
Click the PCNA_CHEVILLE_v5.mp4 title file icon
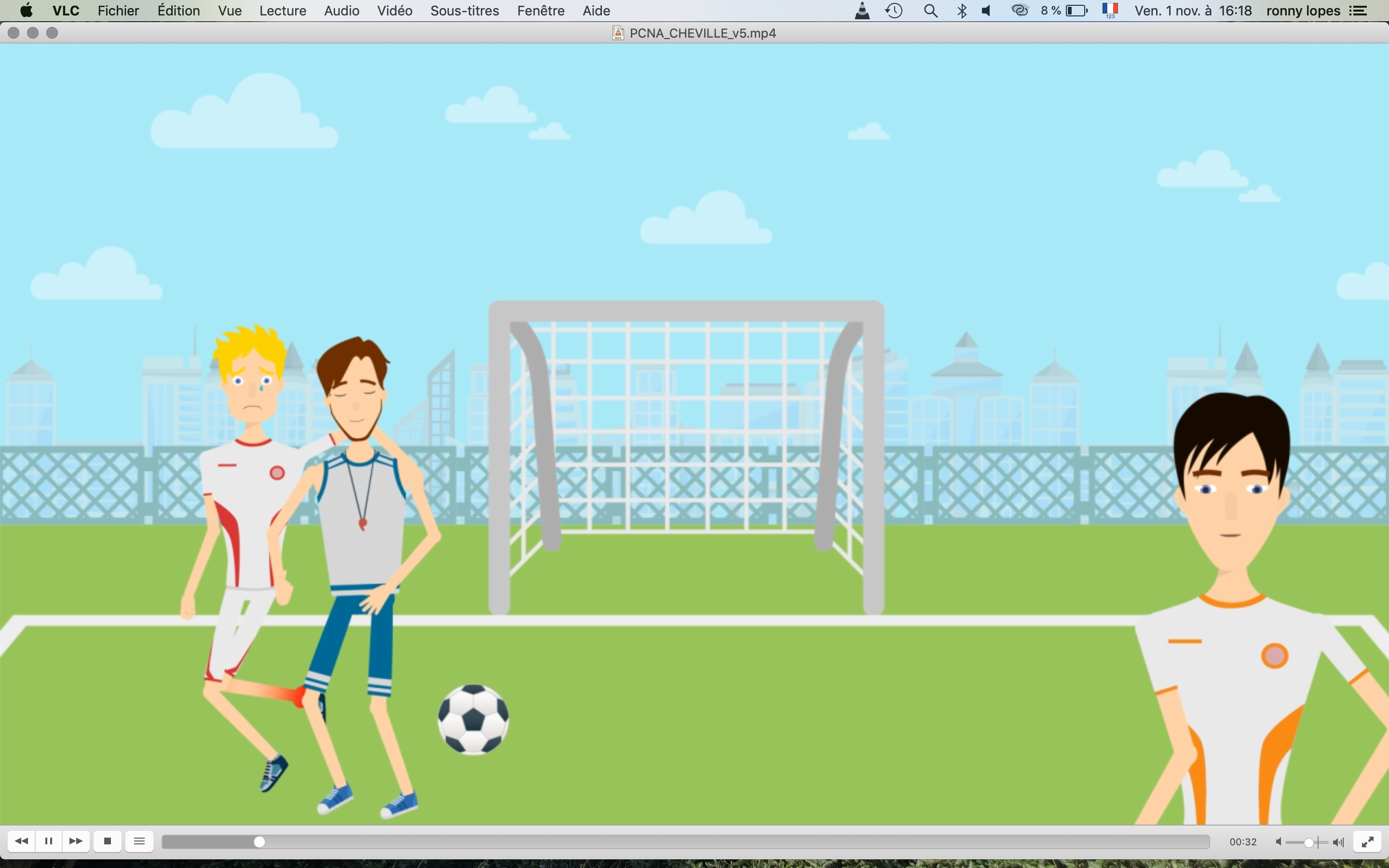[x=618, y=33]
